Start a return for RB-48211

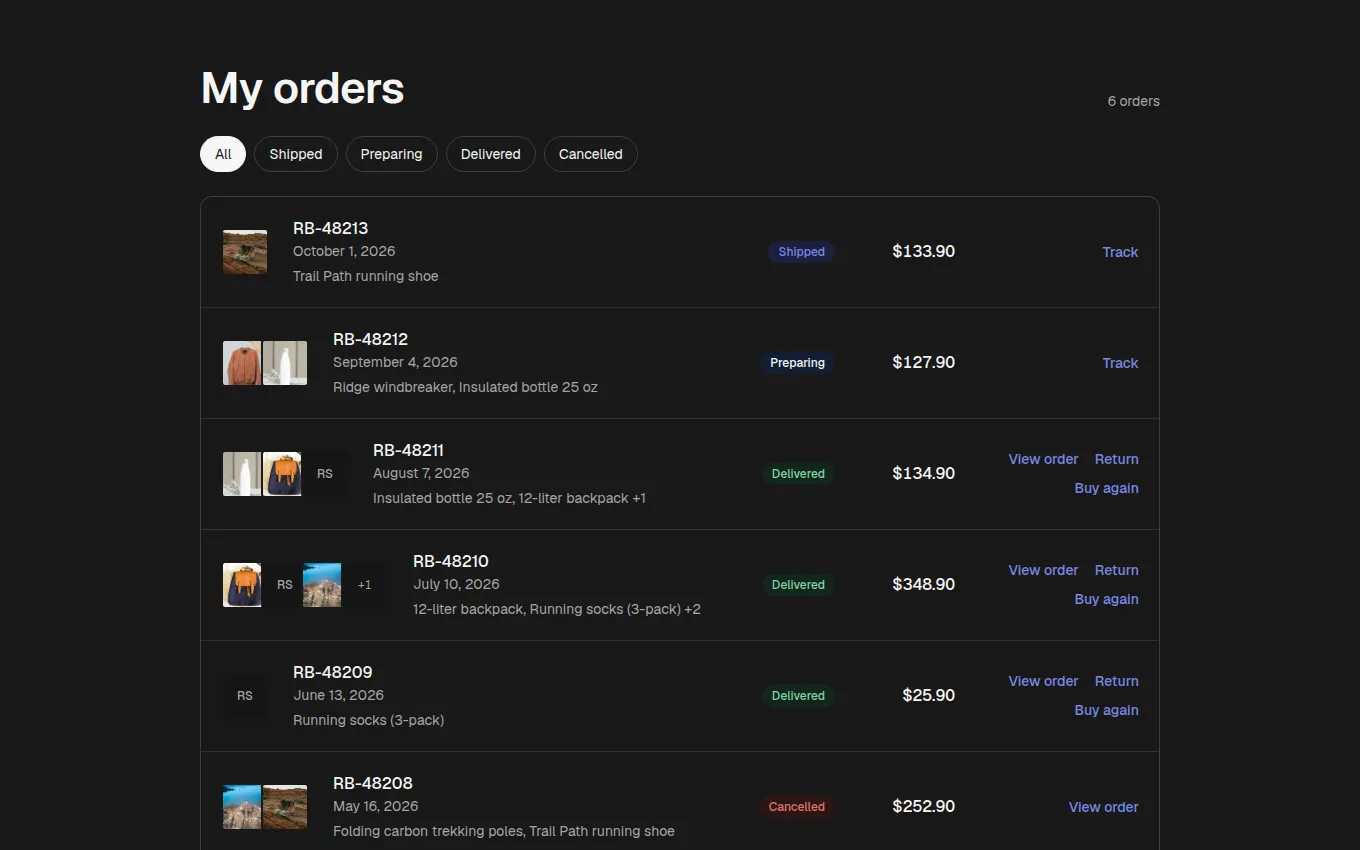1117,459
